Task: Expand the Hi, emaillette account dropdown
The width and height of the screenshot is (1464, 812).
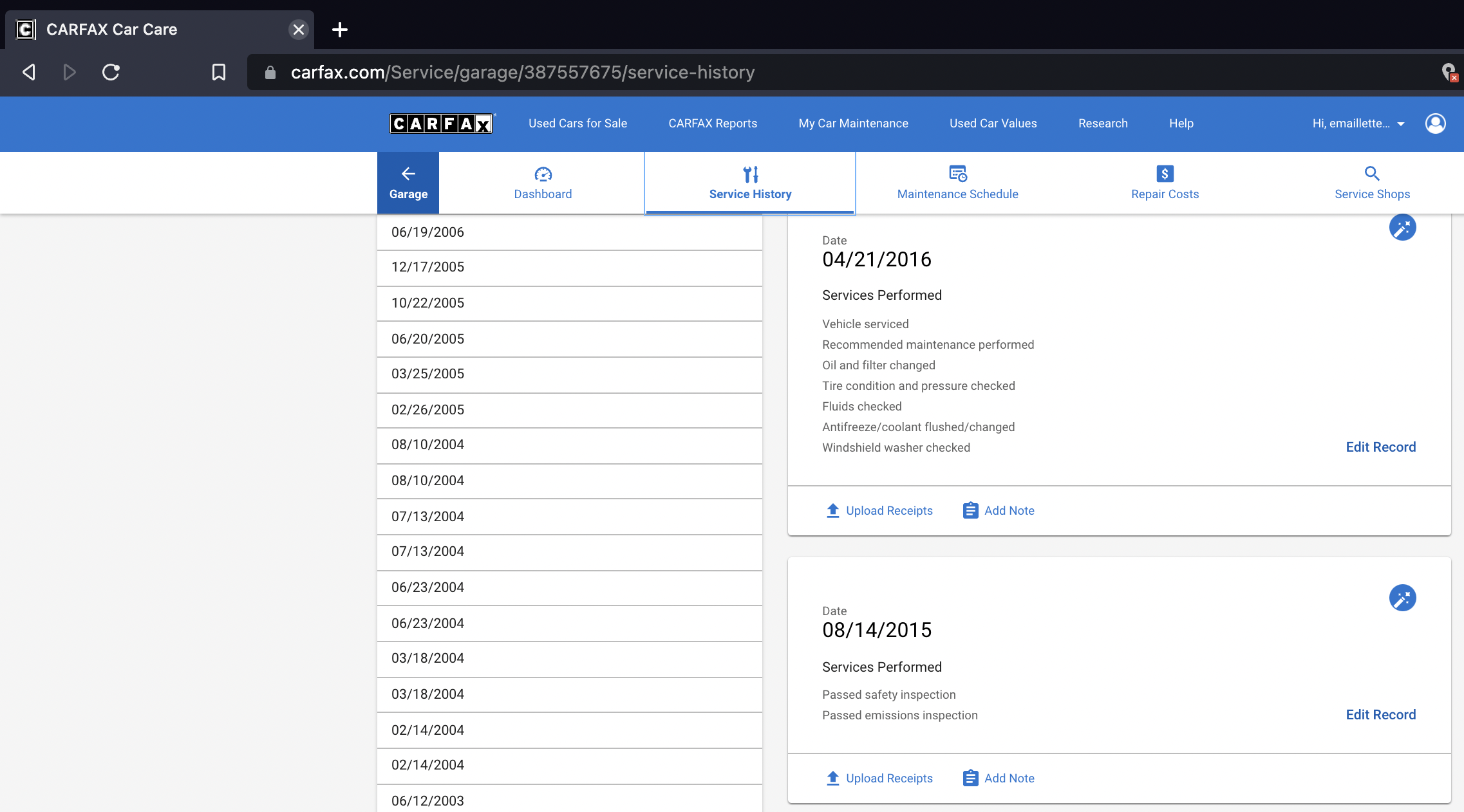Action: (1358, 123)
